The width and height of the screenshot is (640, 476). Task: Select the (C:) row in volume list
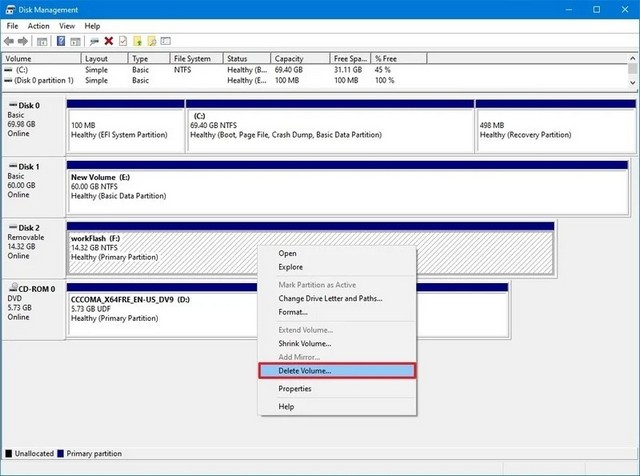[x=316, y=70]
